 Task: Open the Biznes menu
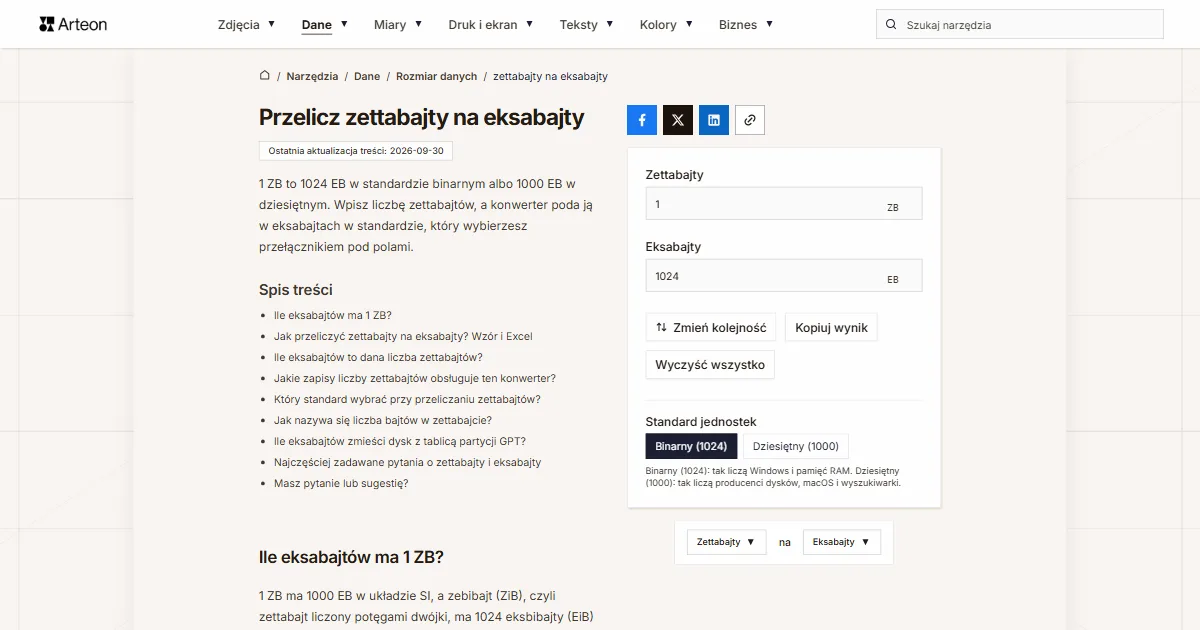746,24
